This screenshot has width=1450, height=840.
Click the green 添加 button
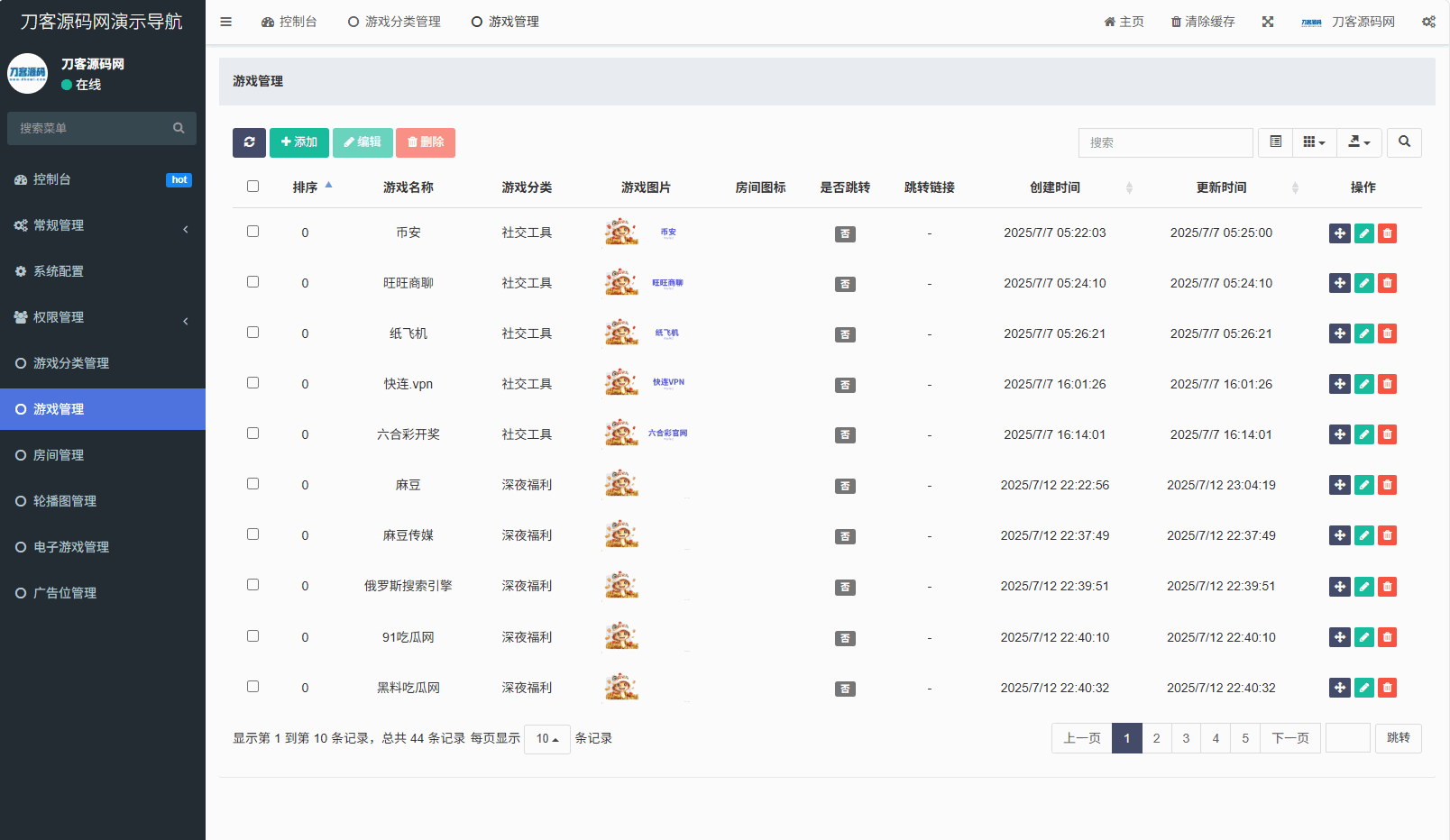299,142
